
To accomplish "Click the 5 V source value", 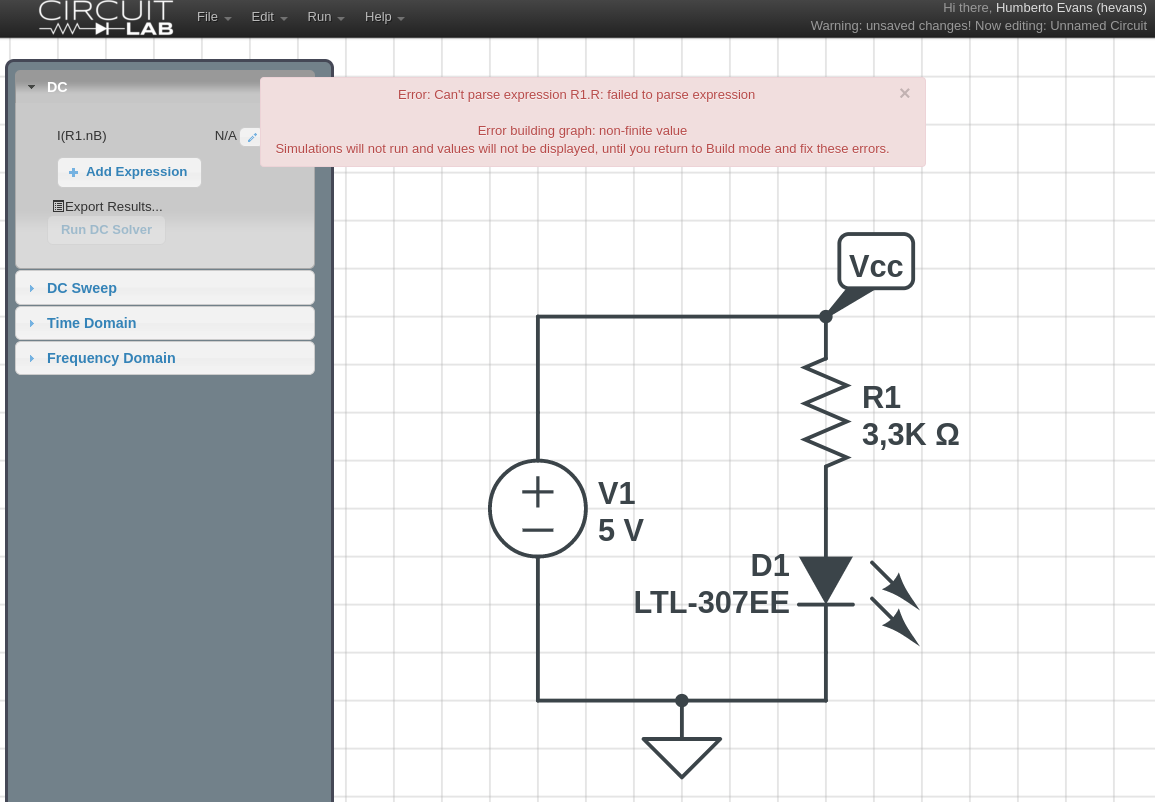I will (x=621, y=530).
